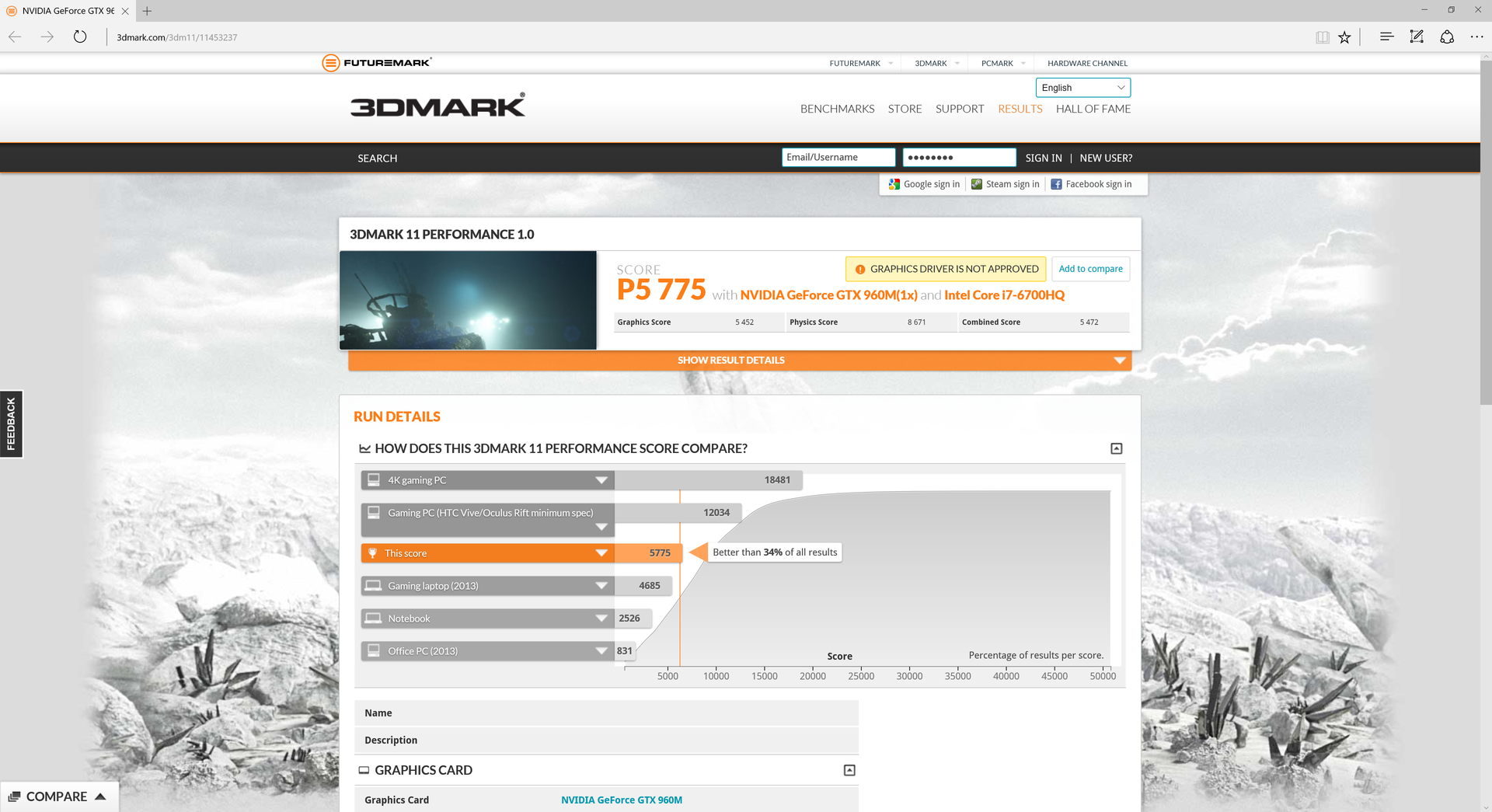Click the Futuremark orange logo icon

coord(330,63)
